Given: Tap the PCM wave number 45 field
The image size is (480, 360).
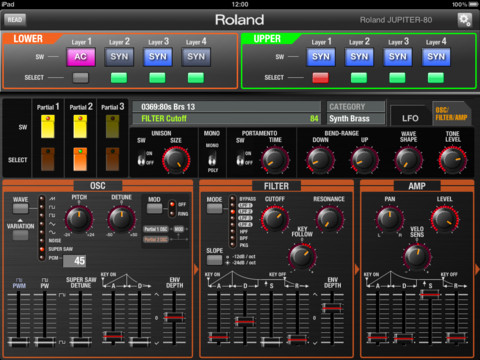Looking at the screenshot, I should 75,261.
